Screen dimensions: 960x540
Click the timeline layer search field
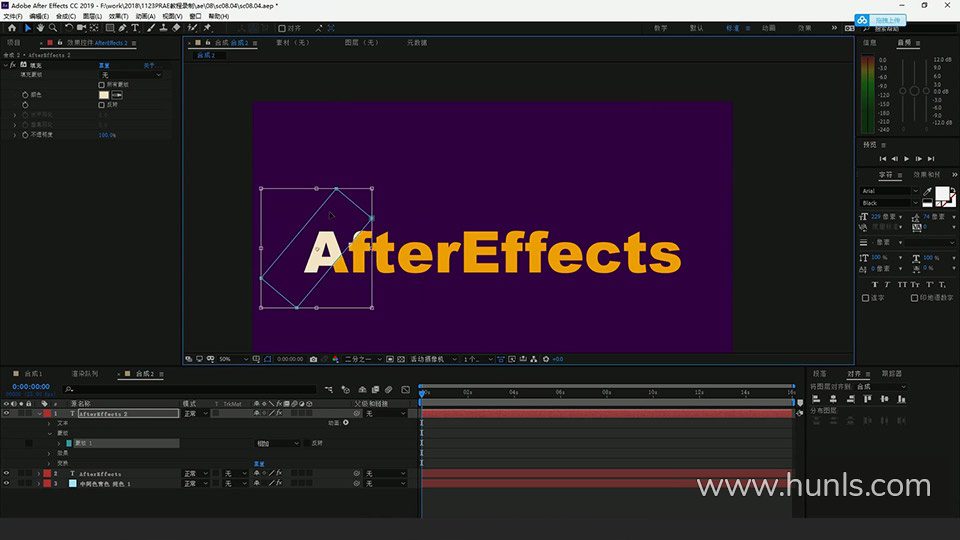coord(191,389)
